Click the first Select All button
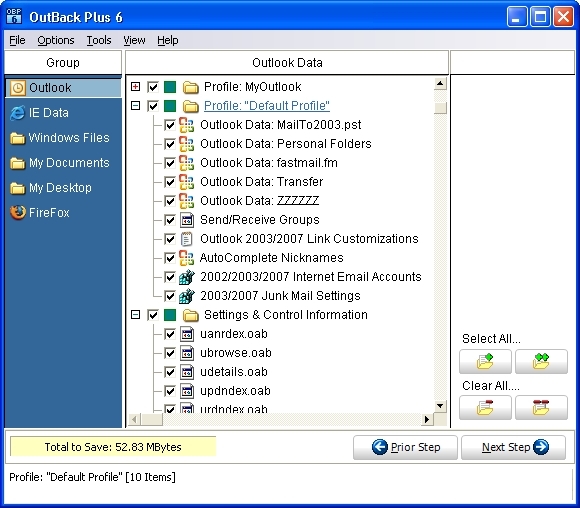 pos(485,361)
